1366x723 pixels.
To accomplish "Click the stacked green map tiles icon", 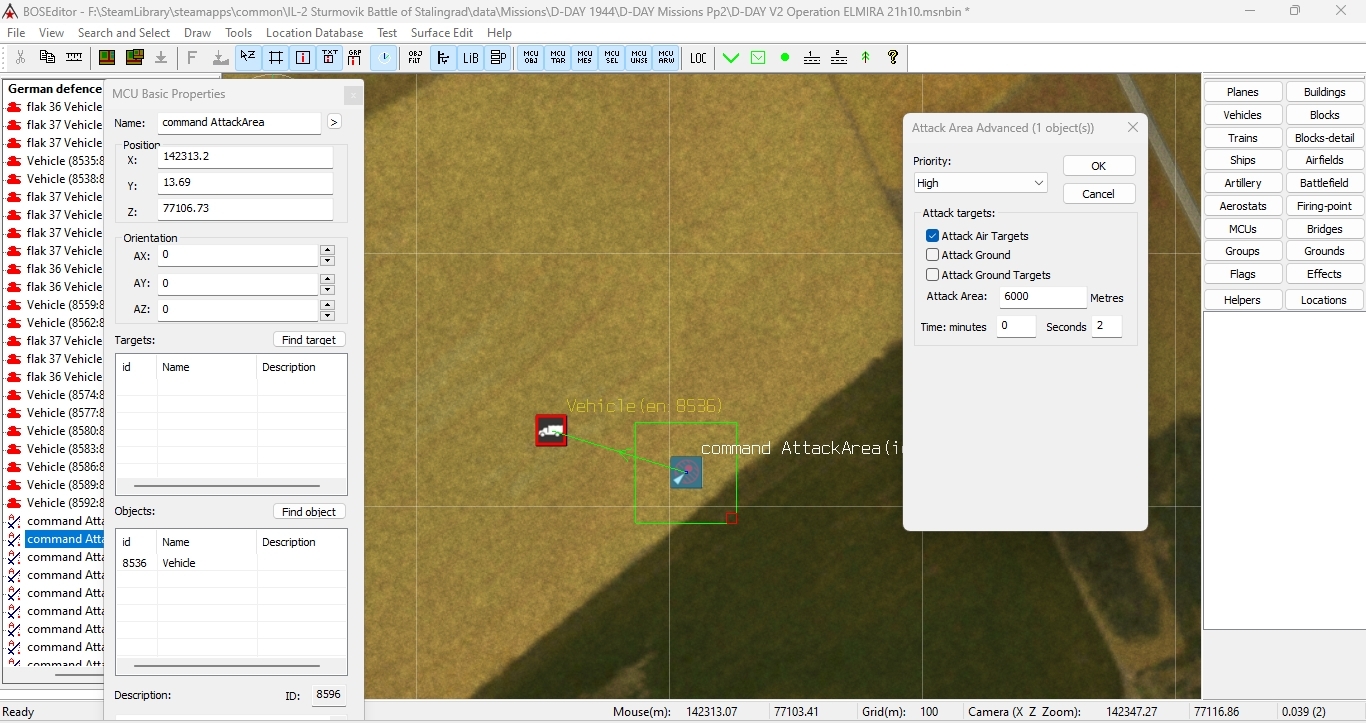I will coord(133,58).
